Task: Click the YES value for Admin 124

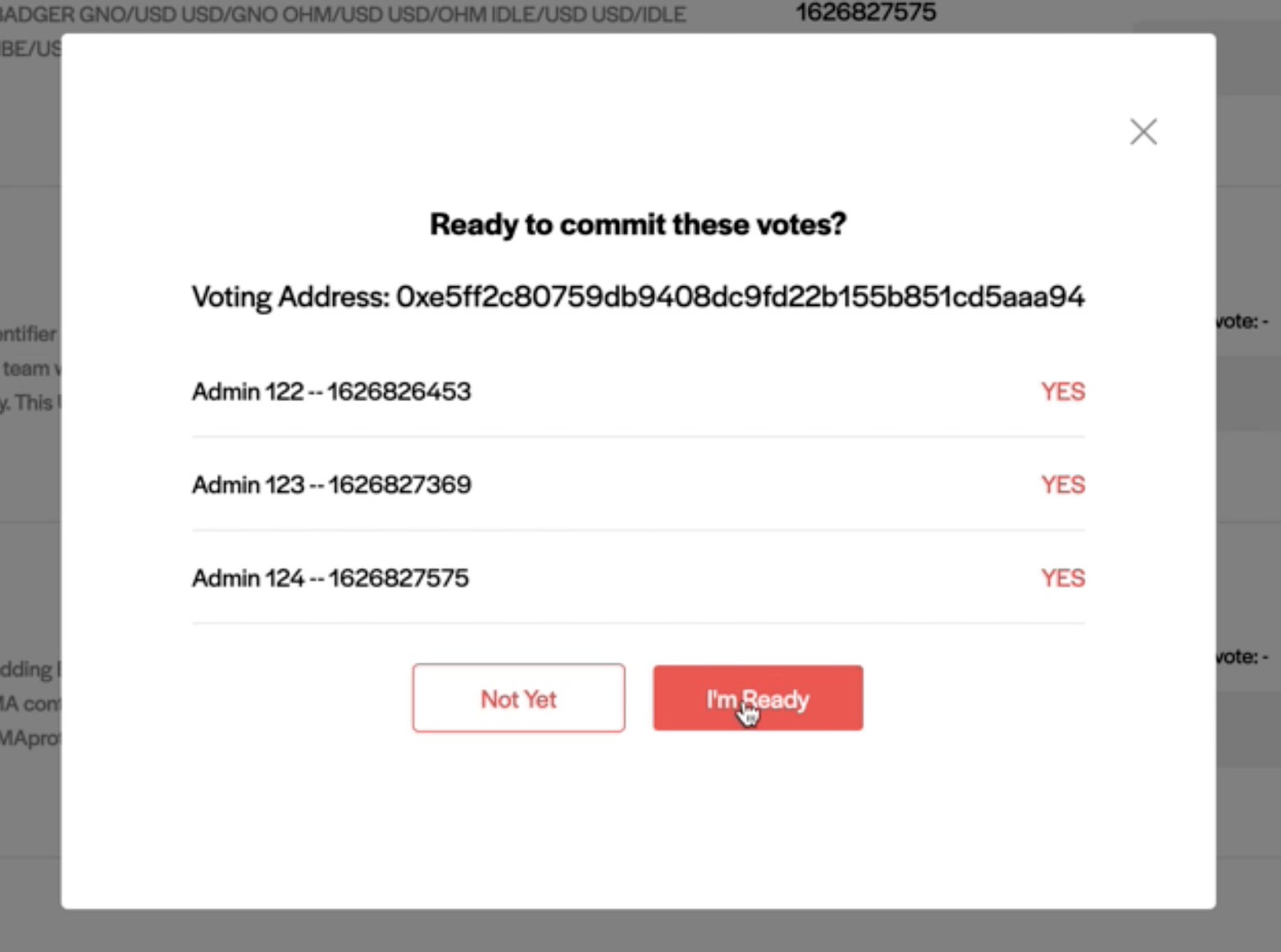Action: point(1063,578)
